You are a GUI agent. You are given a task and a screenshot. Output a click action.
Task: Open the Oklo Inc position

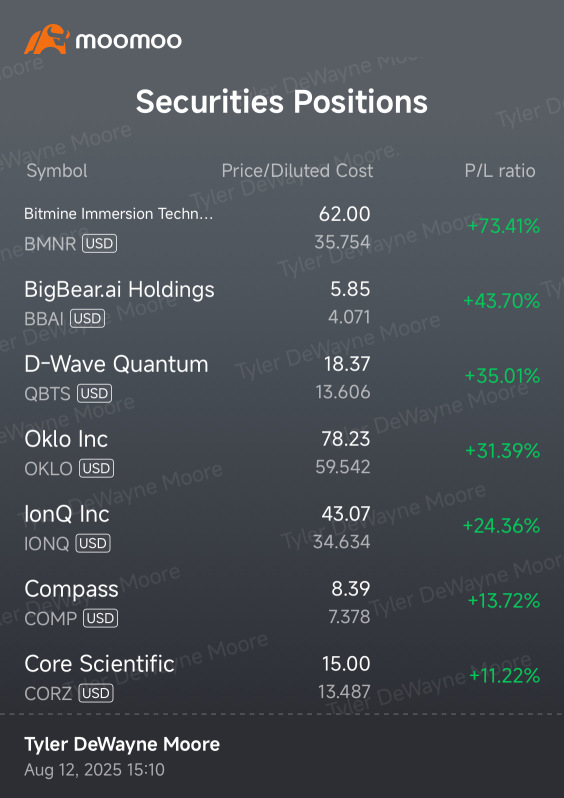click(282, 452)
